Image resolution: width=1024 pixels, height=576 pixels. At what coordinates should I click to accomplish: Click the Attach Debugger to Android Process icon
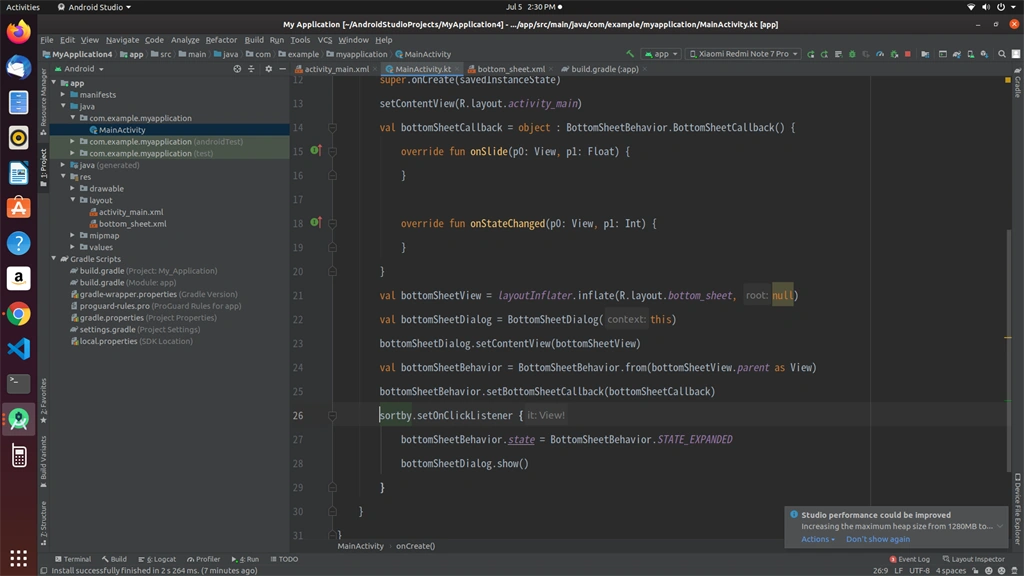894,54
